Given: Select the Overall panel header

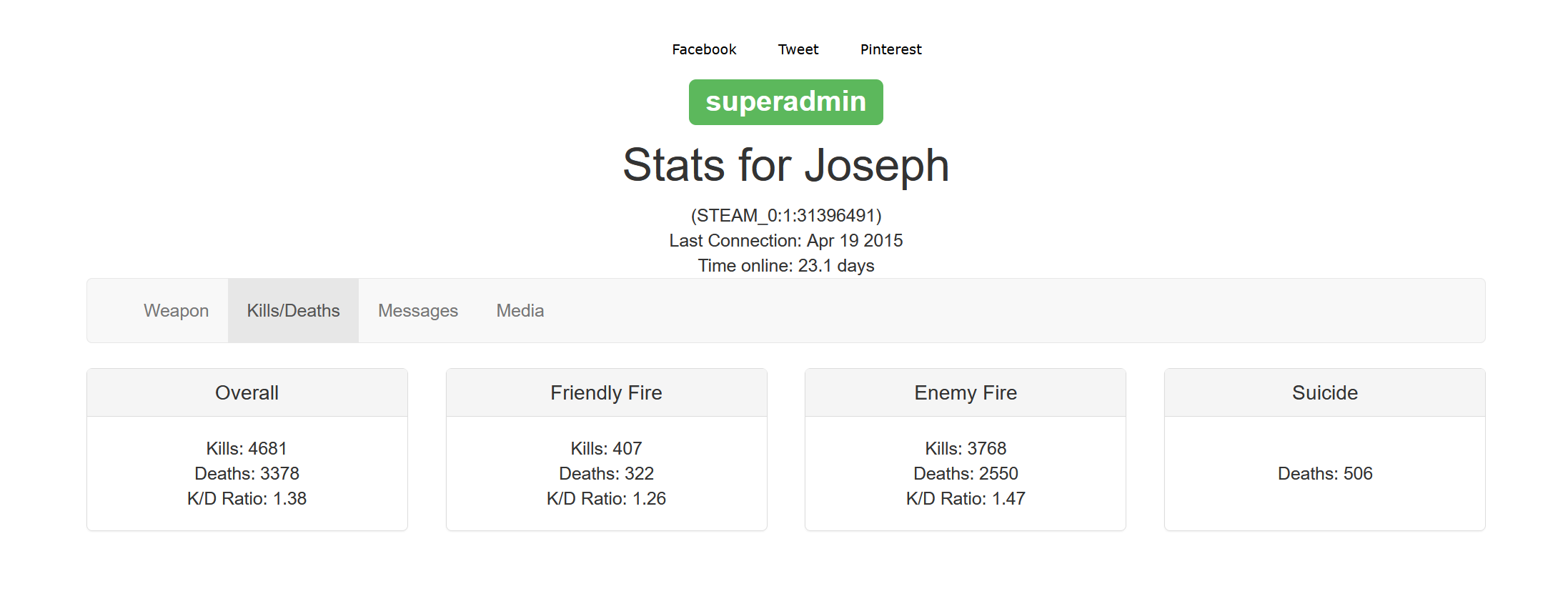Looking at the screenshot, I should click(x=247, y=393).
